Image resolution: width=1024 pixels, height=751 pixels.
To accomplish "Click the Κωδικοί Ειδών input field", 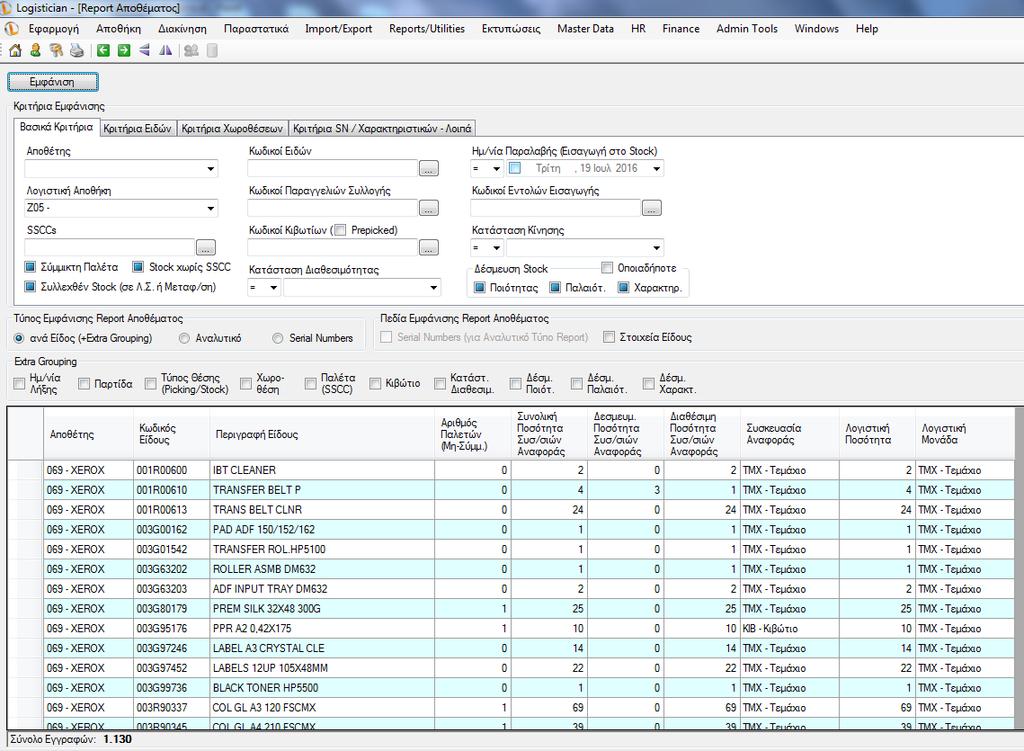I will (332, 168).
